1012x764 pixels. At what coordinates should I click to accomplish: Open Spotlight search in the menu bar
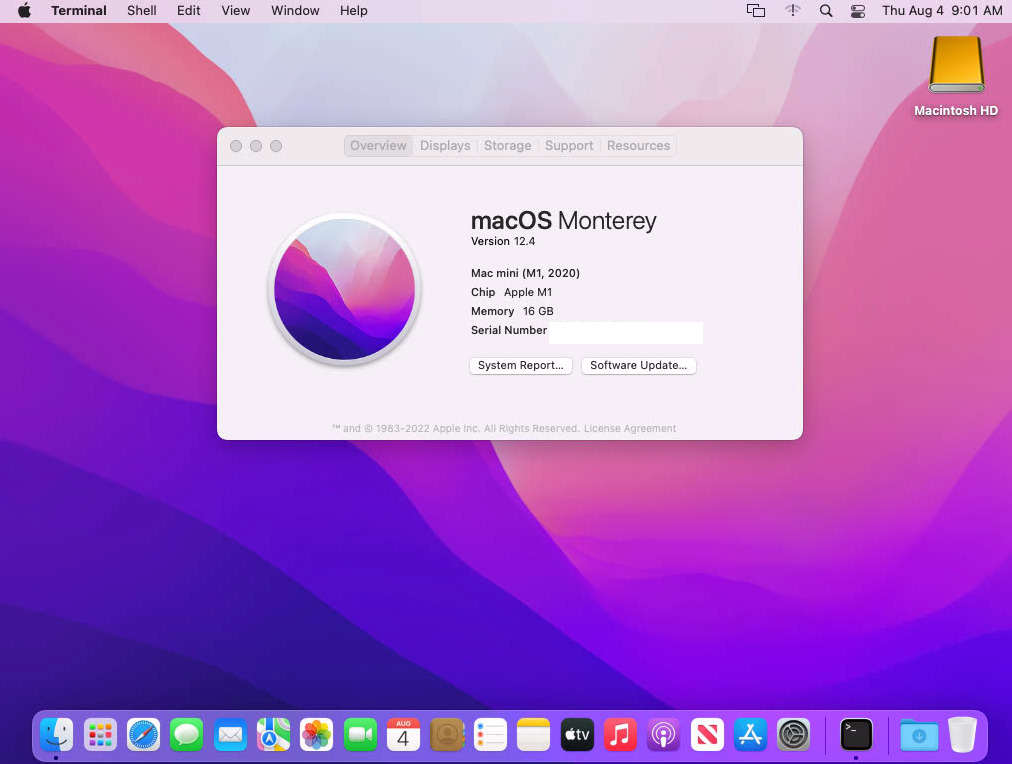coord(826,11)
